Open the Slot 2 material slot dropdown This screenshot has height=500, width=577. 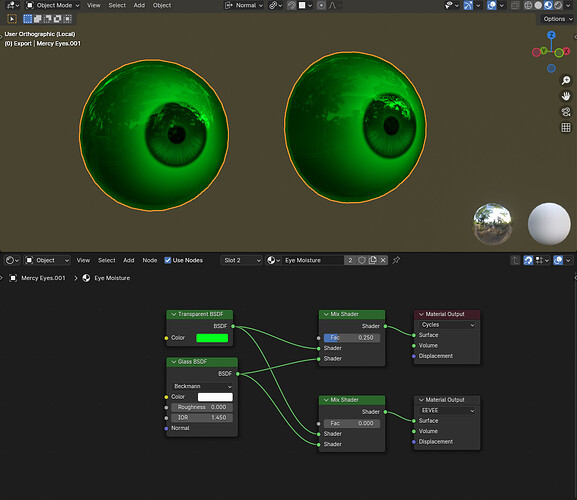pyautogui.click(x=241, y=260)
